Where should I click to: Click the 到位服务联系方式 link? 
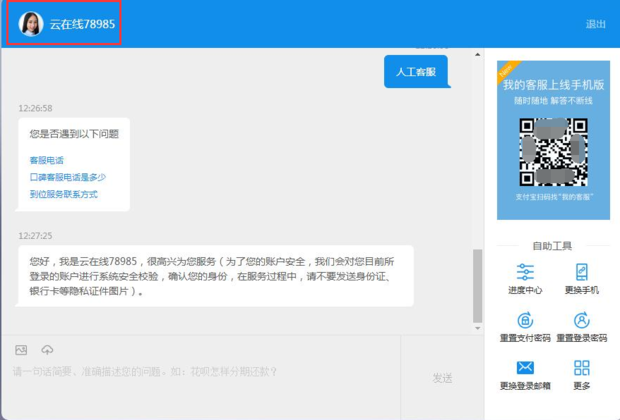(63, 194)
